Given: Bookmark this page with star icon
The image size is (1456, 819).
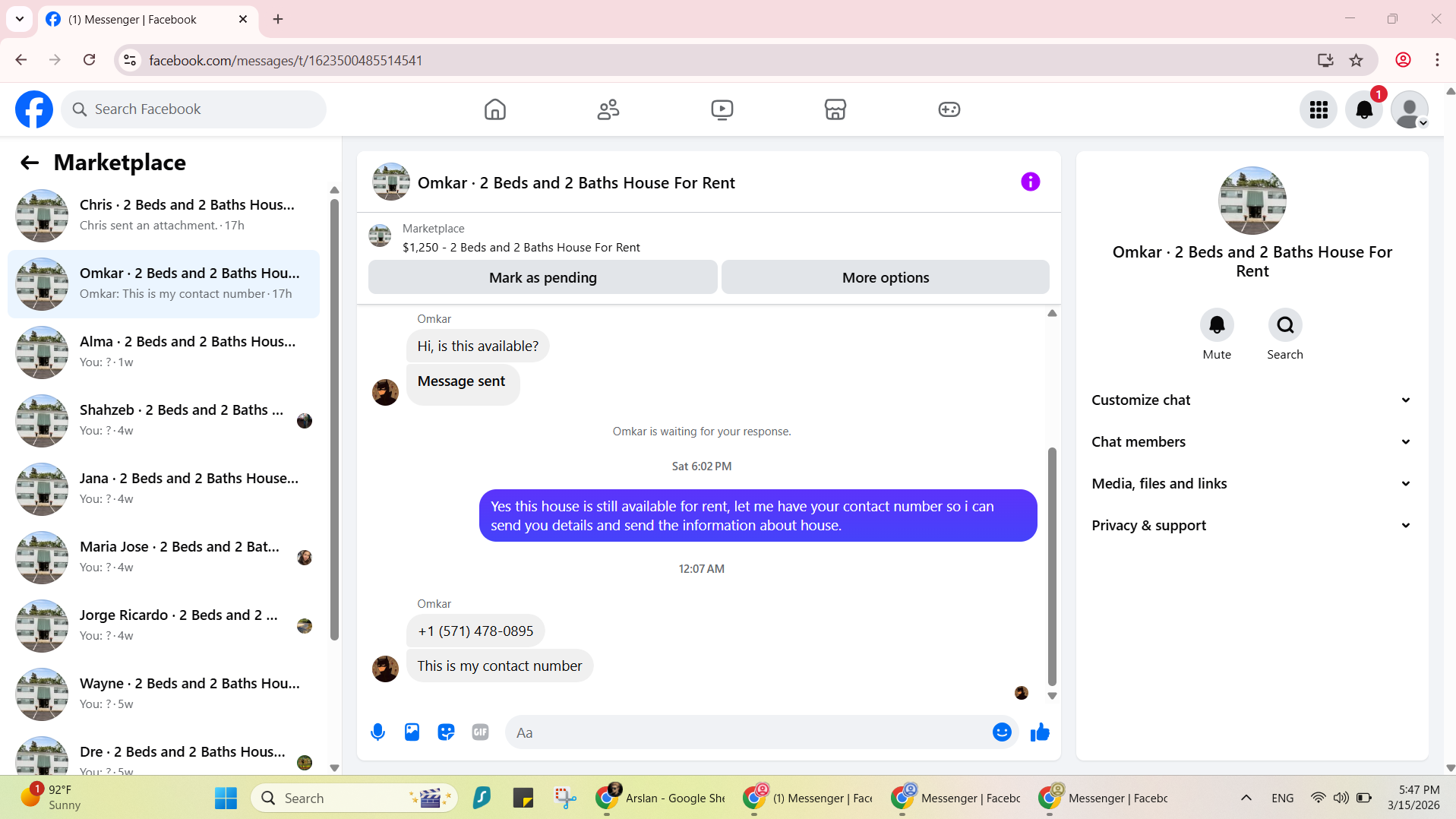Looking at the screenshot, I should tap(1356, 60).
